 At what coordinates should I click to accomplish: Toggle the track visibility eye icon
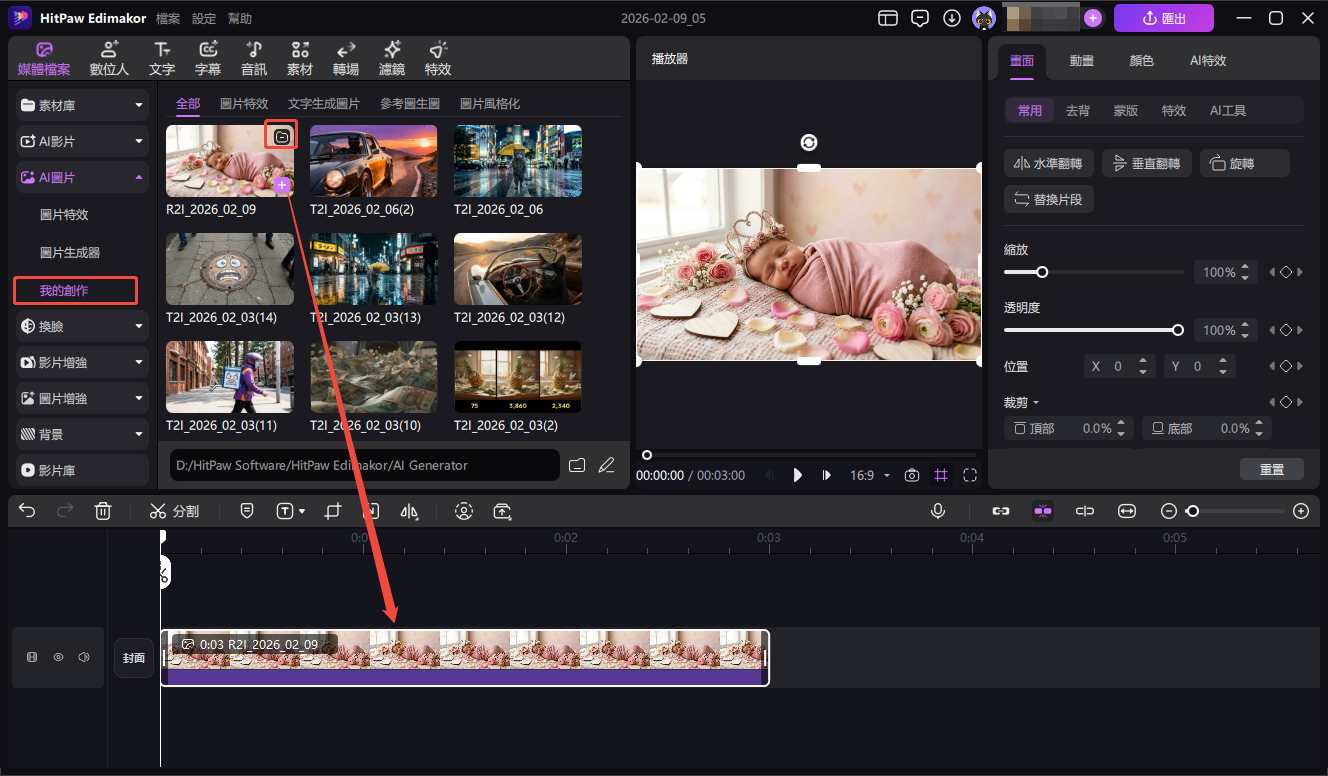[58, 656]
